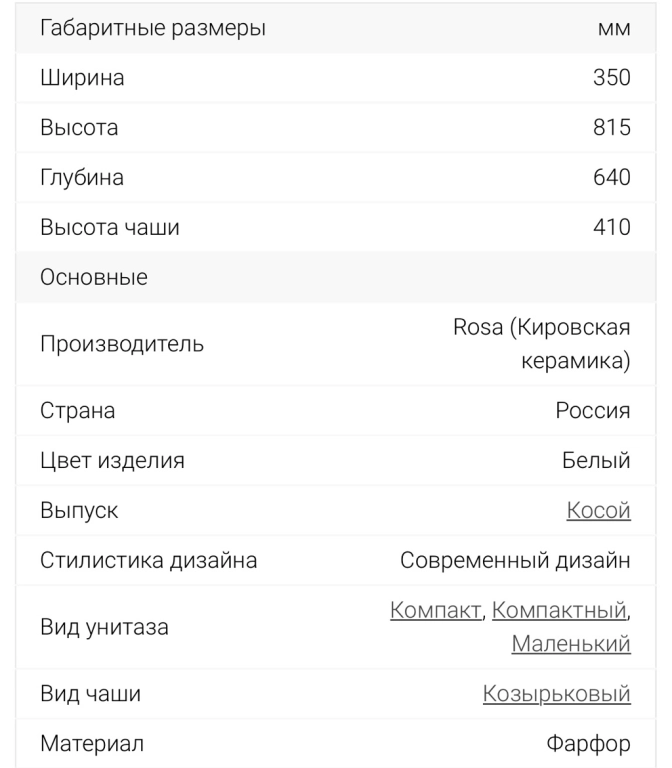Open the Маленький toilet type link

570,644
